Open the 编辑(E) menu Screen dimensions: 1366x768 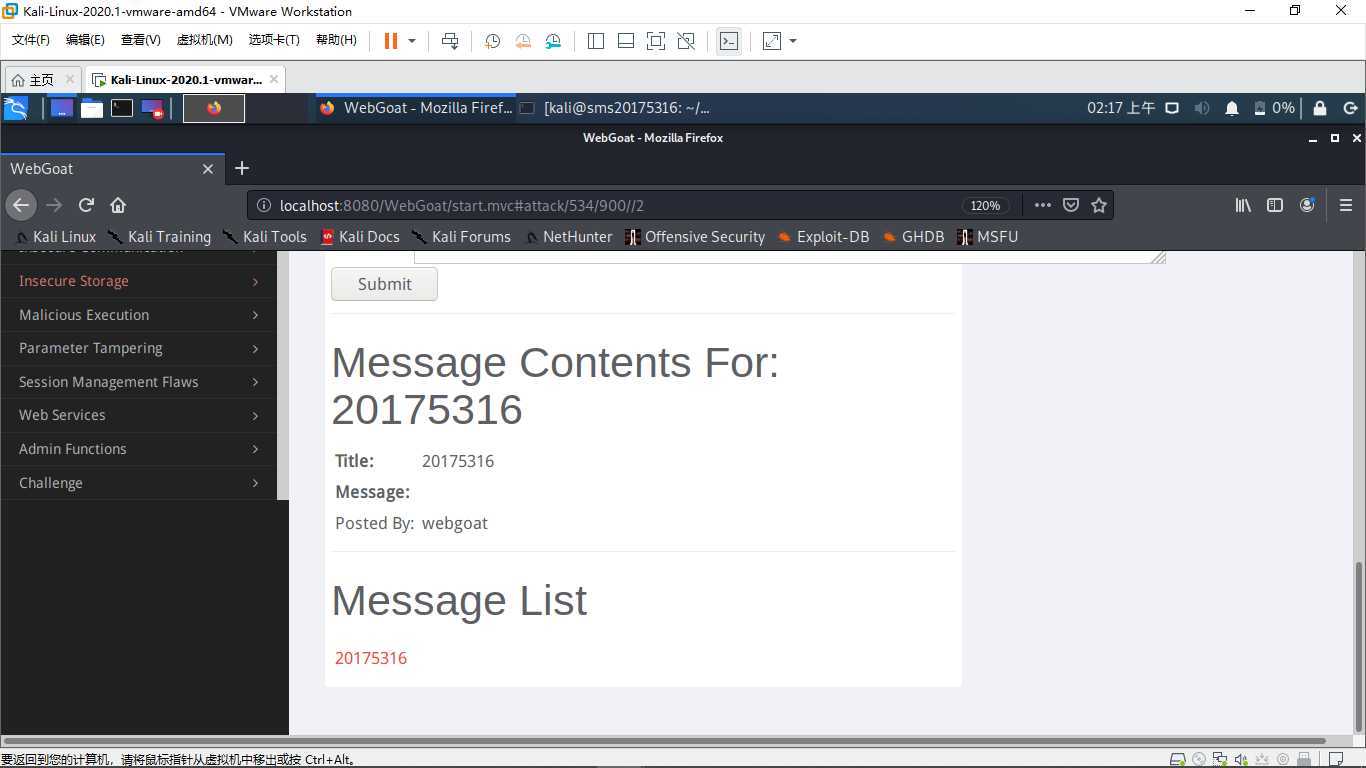pyautogui.click(x=85, y=40)
